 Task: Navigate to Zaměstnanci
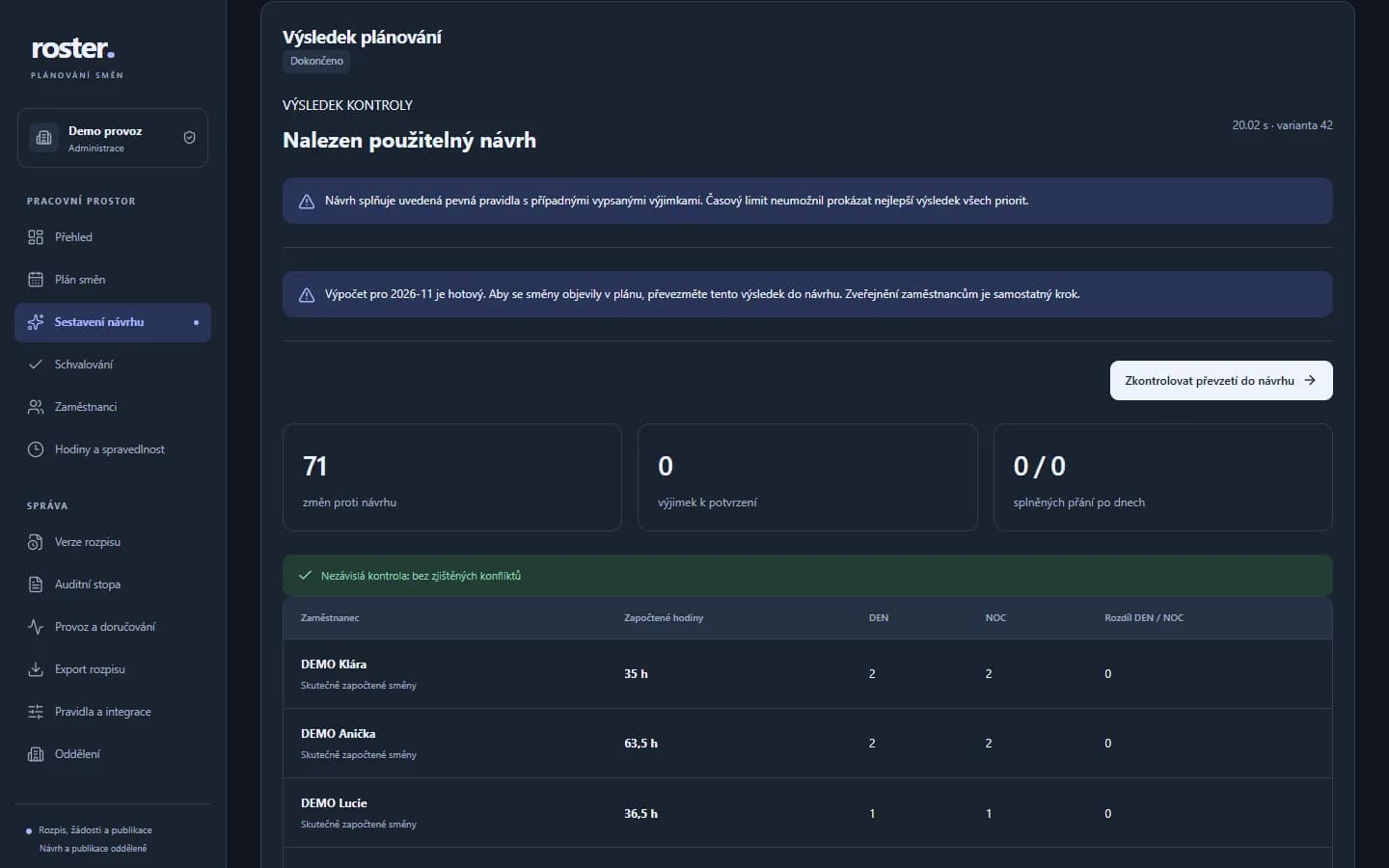[x=113, y=407]
